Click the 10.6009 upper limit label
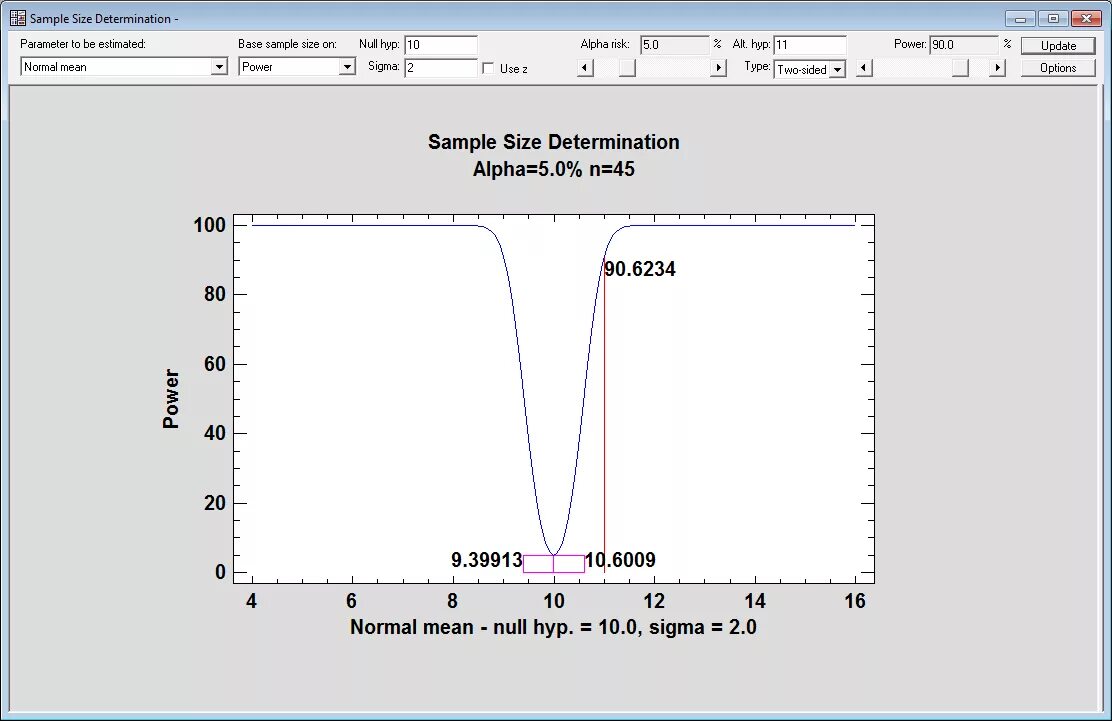The width and height of the screenshot is (1112, 721). click(x=620, y=560)
